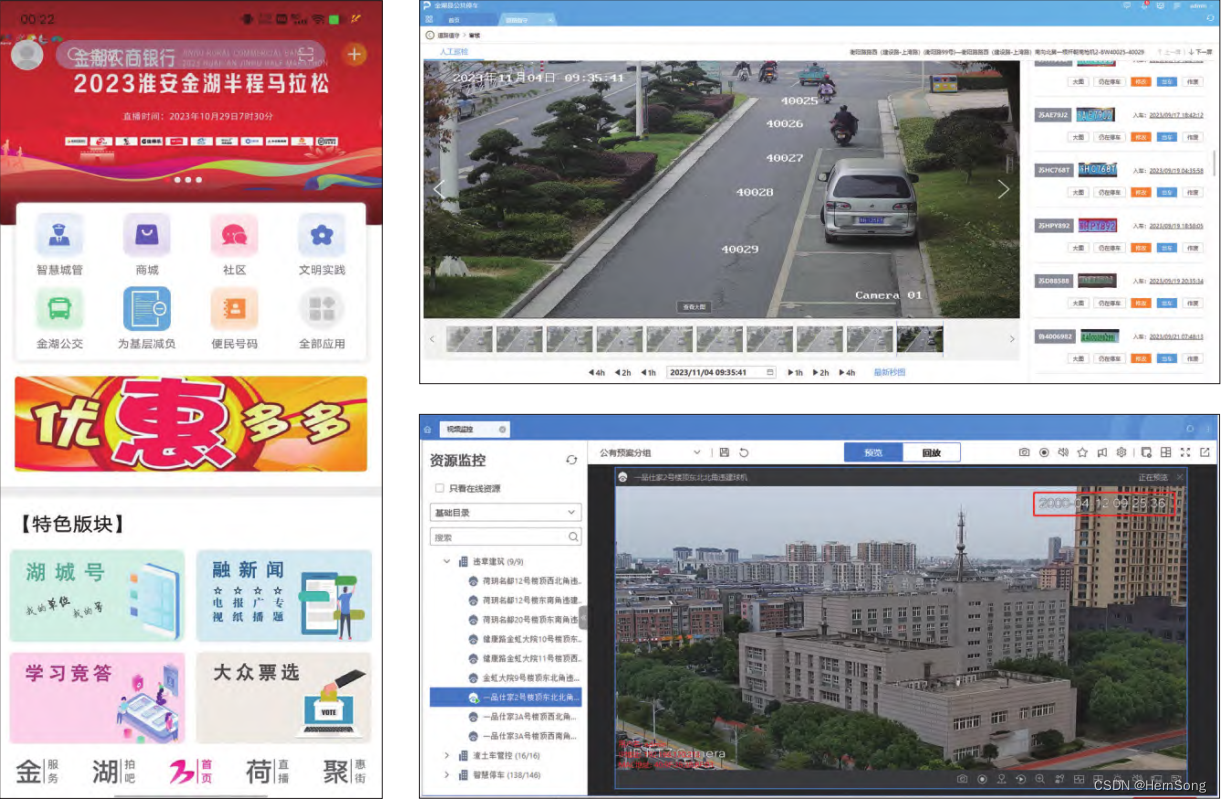Click the refresh icon next to 资源监控
Viewport: 1222px width, 803px height.
point(571,459)
